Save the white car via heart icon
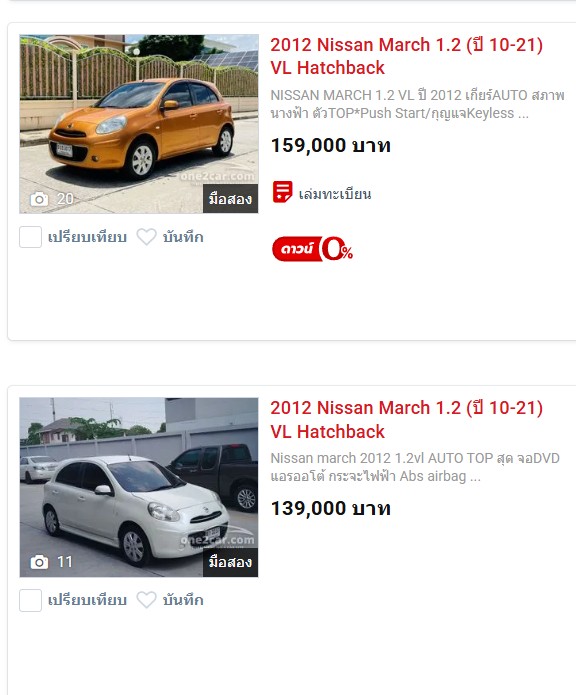Viewport: 576px width, 695px height. tap(146, 600)
